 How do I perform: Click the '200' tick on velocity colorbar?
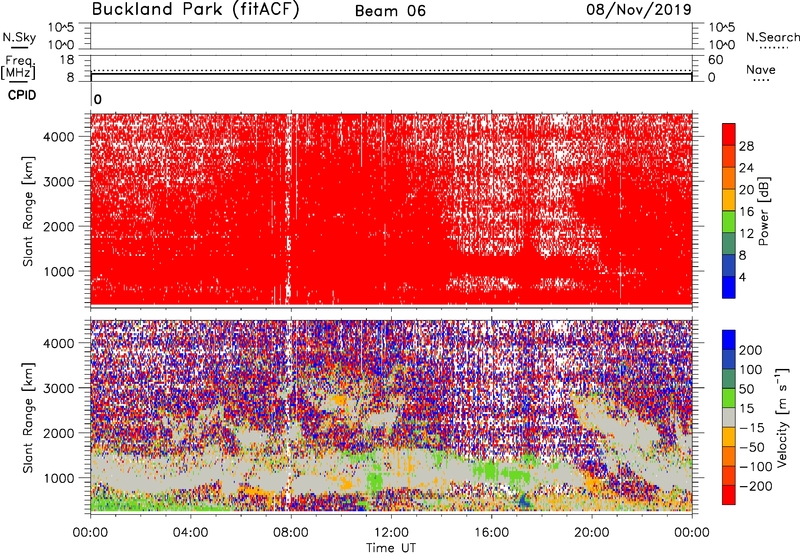tap(751, 350)
